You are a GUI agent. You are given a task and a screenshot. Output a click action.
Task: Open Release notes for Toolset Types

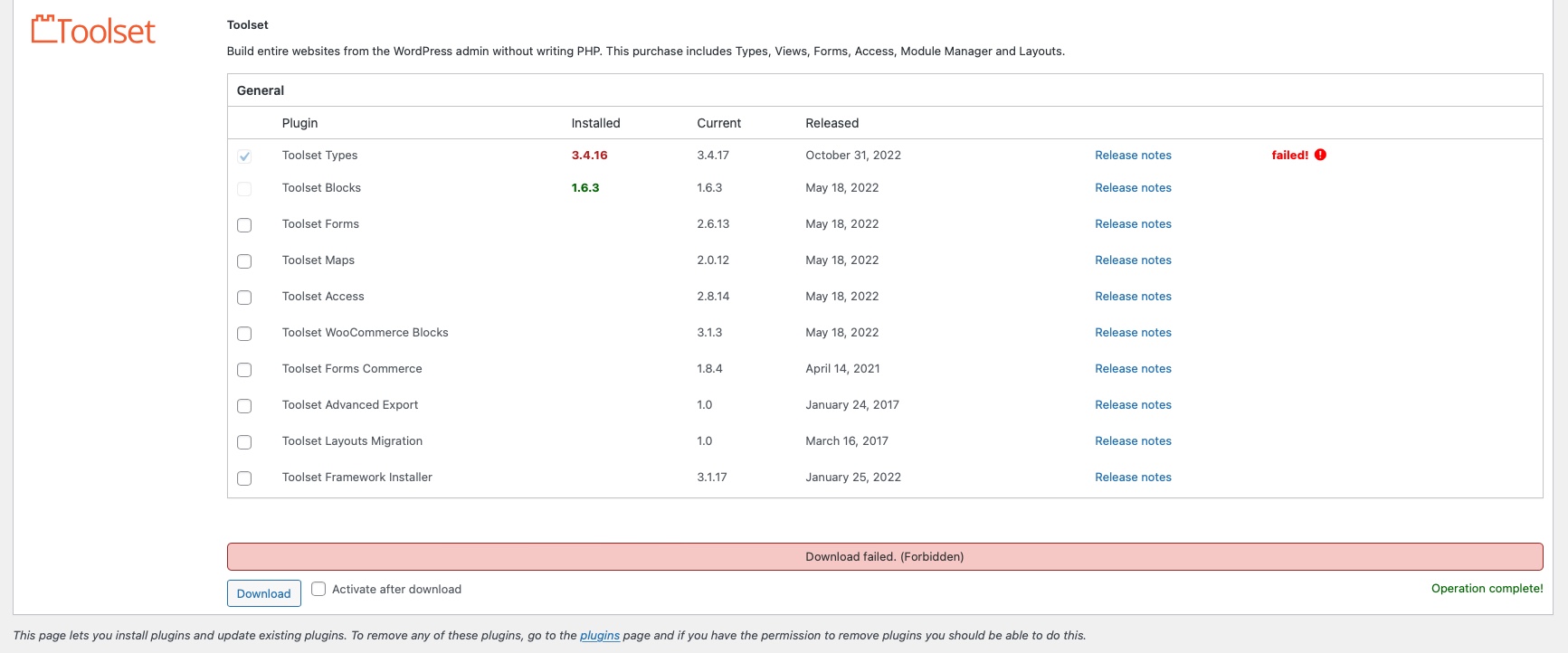coord(1133,156)
